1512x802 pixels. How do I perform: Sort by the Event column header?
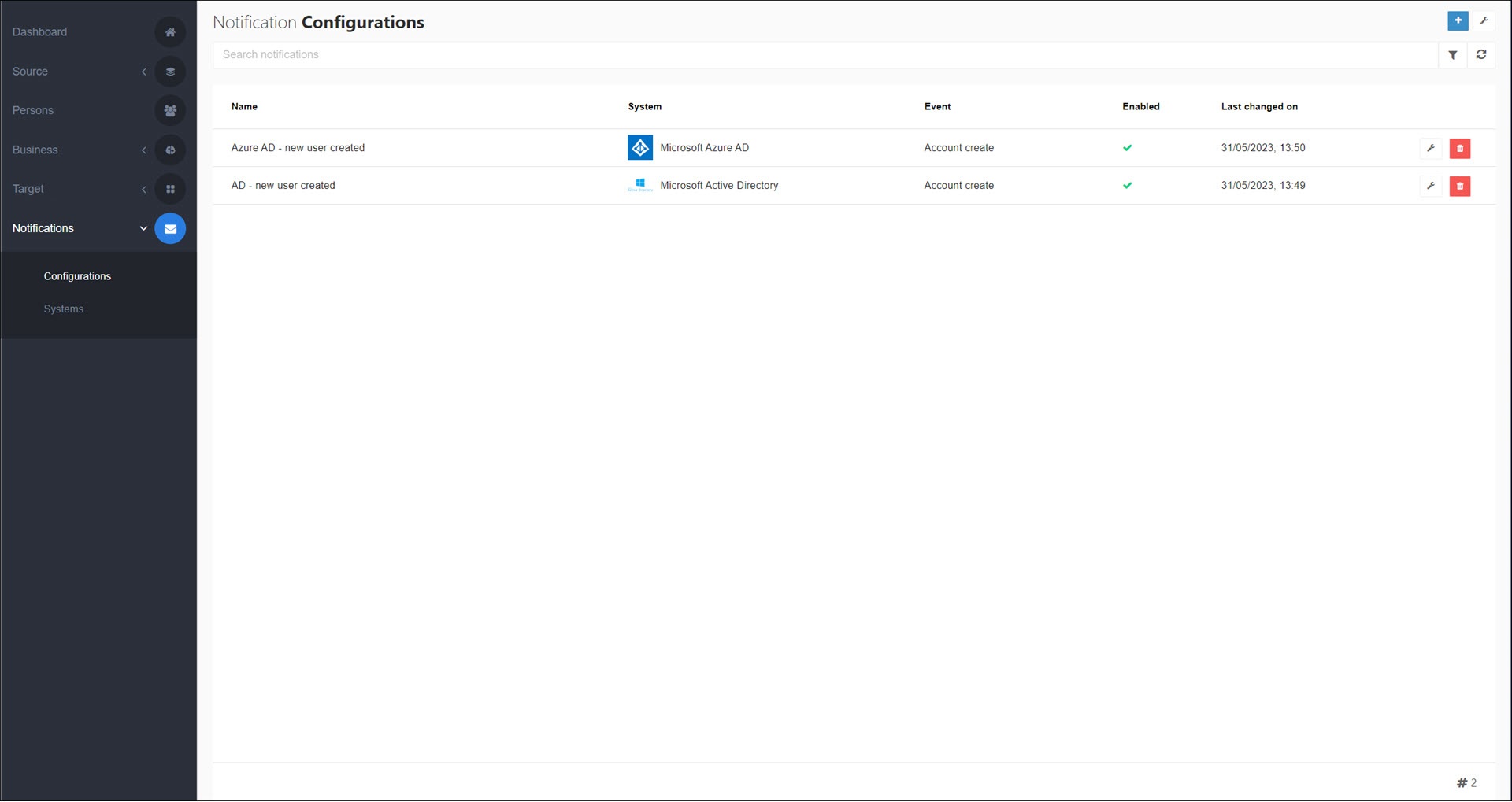(938, 107)
